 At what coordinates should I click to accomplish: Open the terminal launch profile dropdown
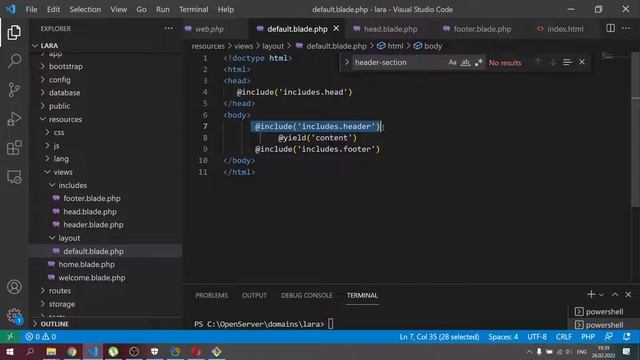point(601,295)
